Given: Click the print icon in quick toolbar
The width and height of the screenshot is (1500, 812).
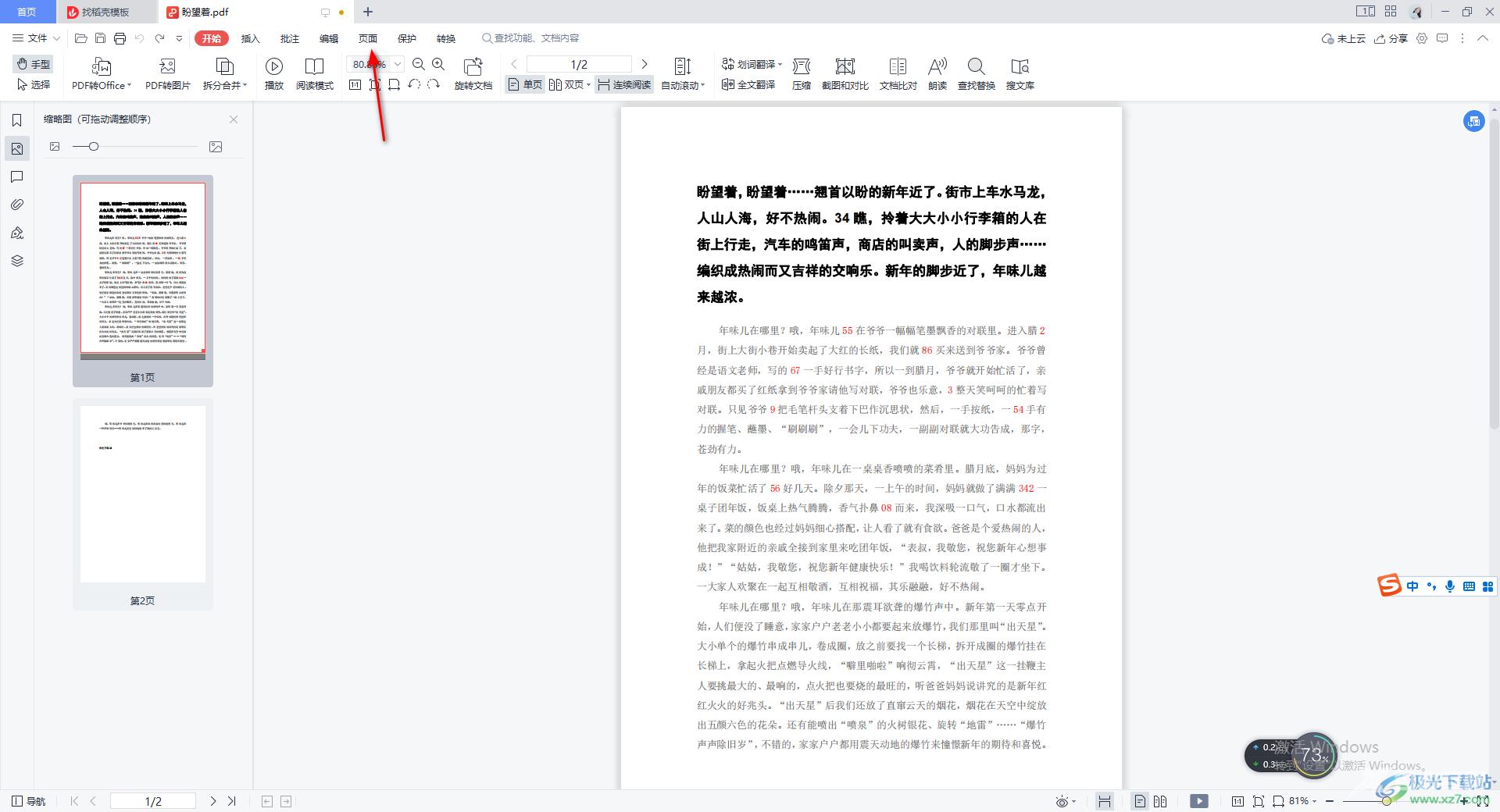Looking at the screenshot, I should click(120, 38).
